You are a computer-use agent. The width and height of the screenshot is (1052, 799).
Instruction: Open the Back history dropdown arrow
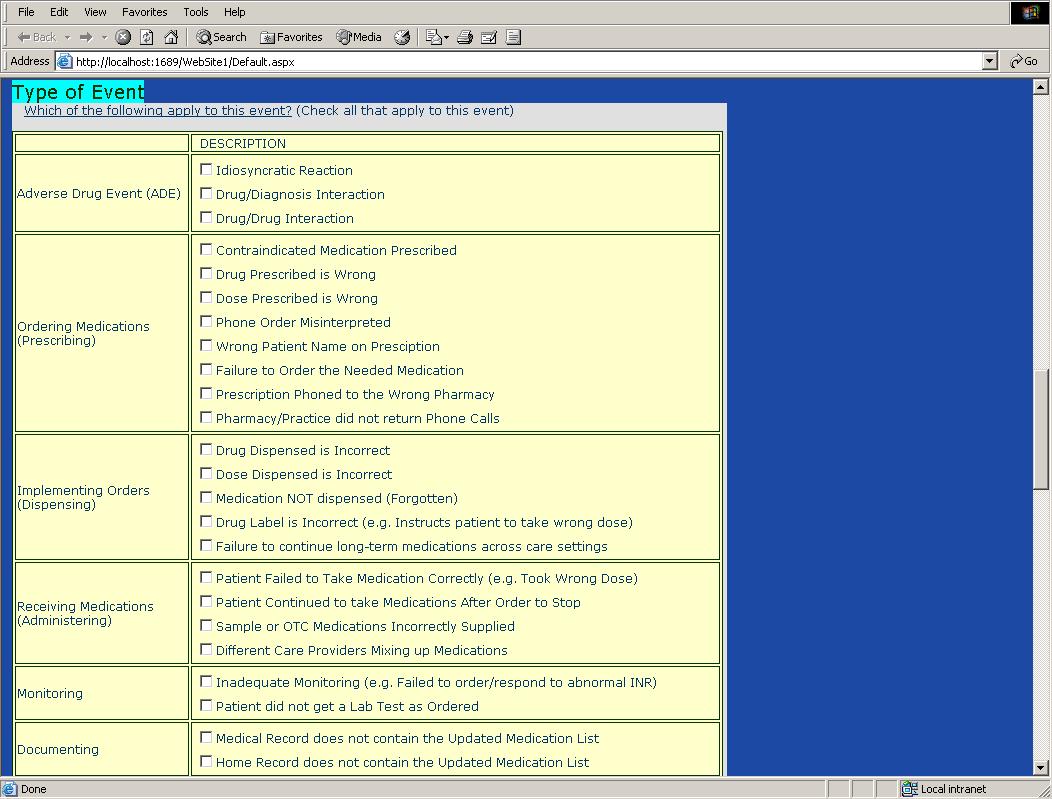(x=68, y=38)
